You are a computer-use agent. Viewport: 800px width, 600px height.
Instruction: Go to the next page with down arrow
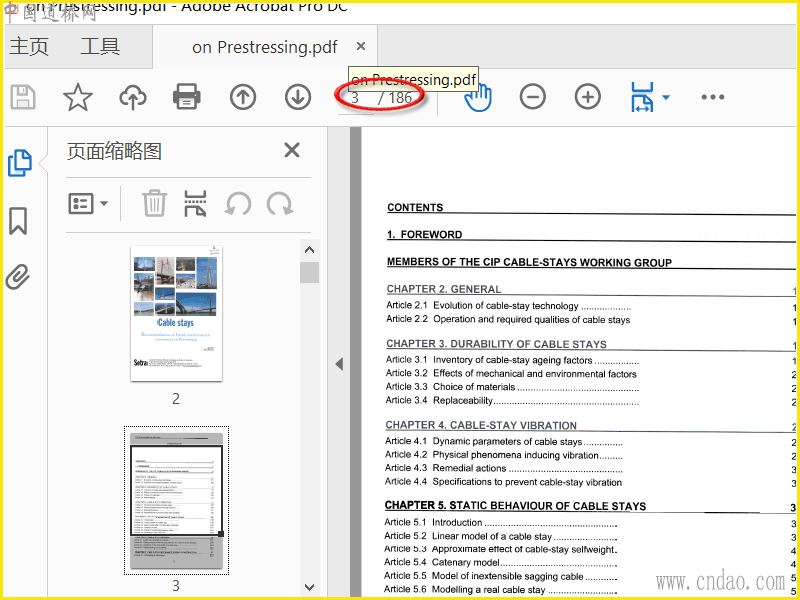point(298,96)
